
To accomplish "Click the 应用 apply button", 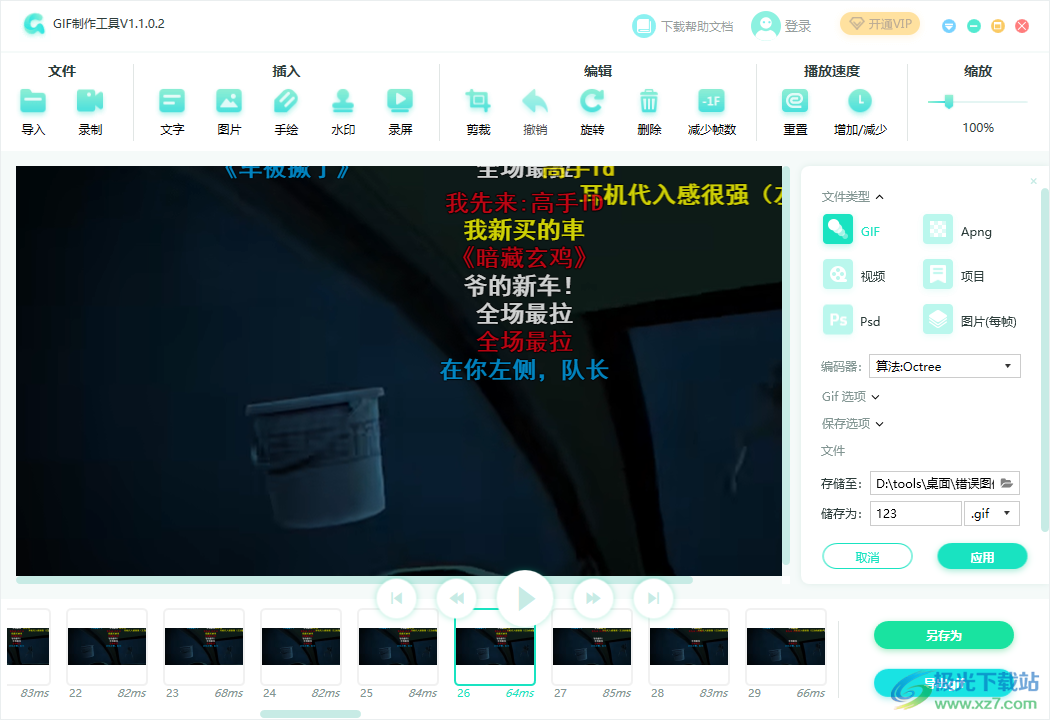I will coord(982,557).
